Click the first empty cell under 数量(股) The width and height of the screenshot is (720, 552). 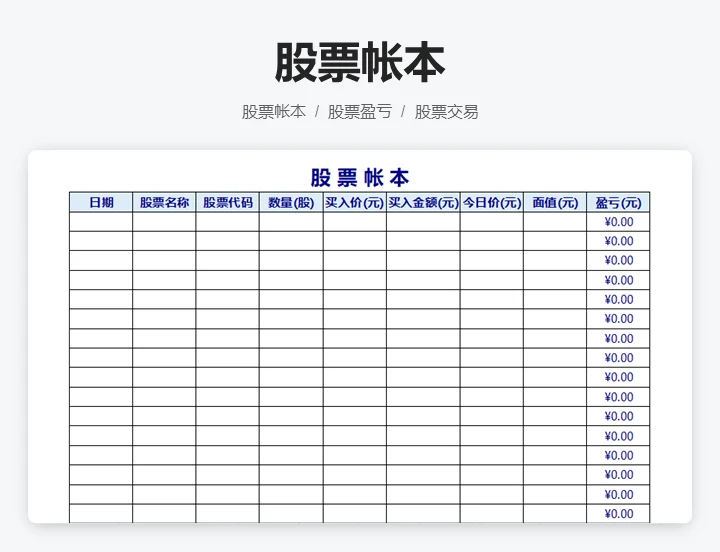291,222
